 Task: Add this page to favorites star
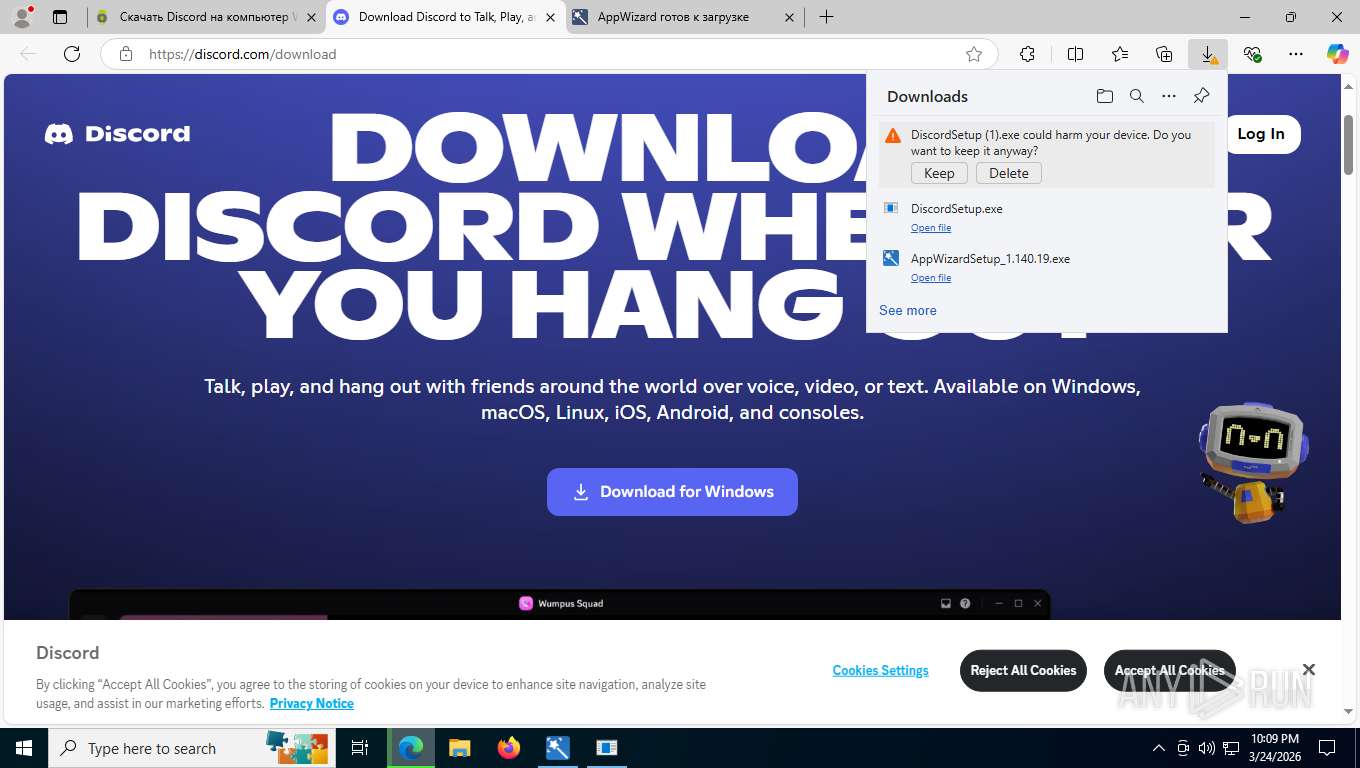[974, 54]
